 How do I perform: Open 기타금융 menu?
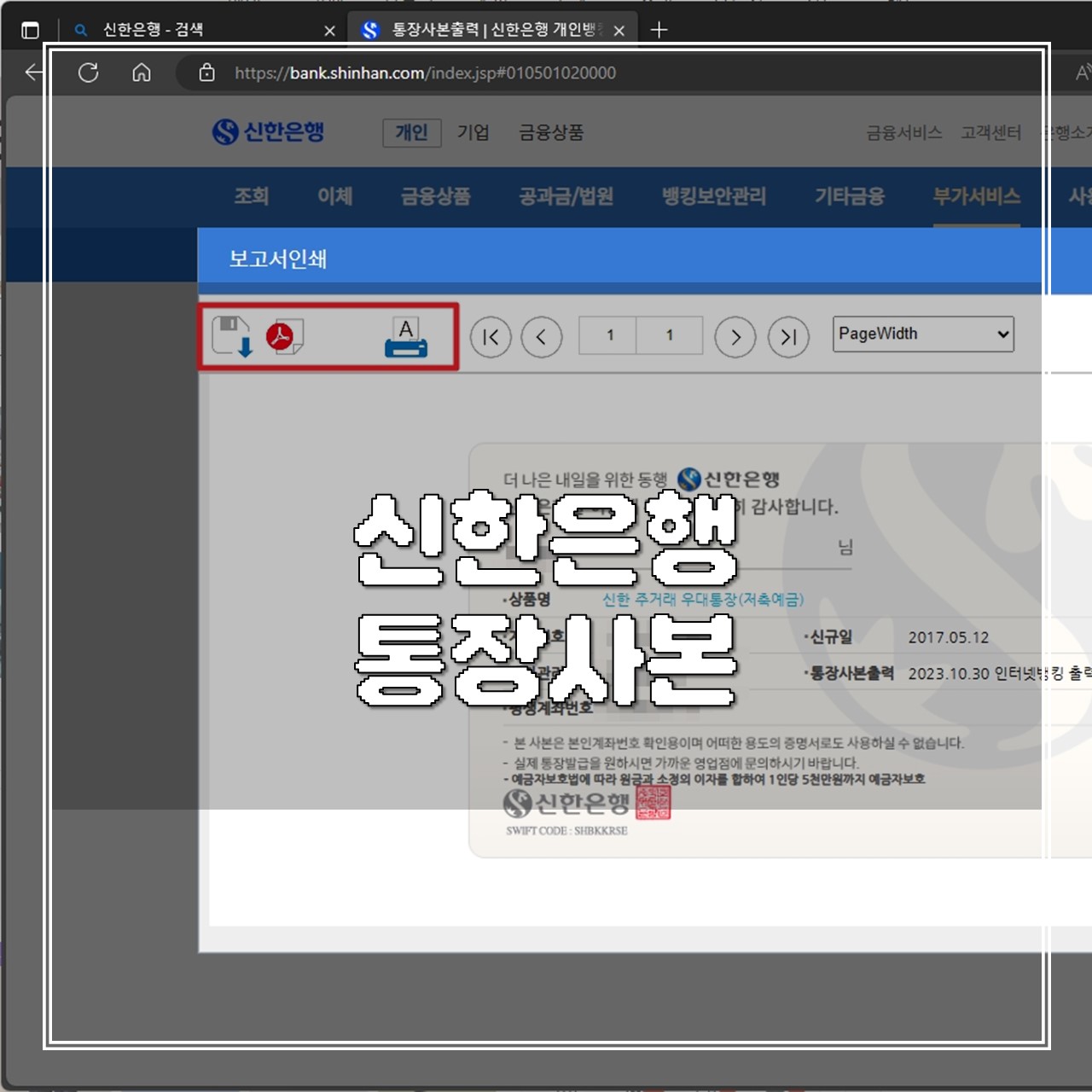pos(850,196)
